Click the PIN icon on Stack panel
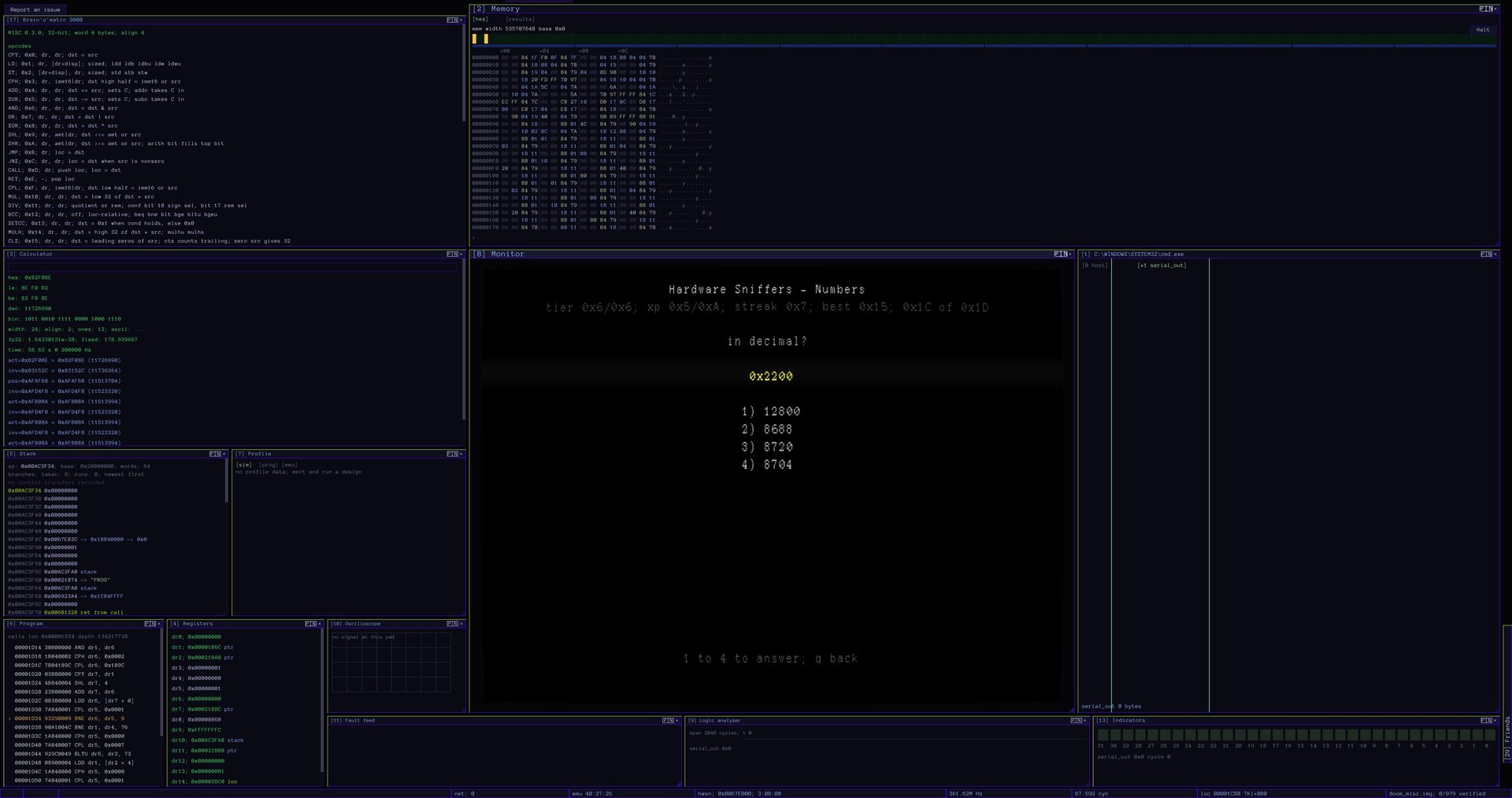Screen dimensions: 1512x798 214,454
